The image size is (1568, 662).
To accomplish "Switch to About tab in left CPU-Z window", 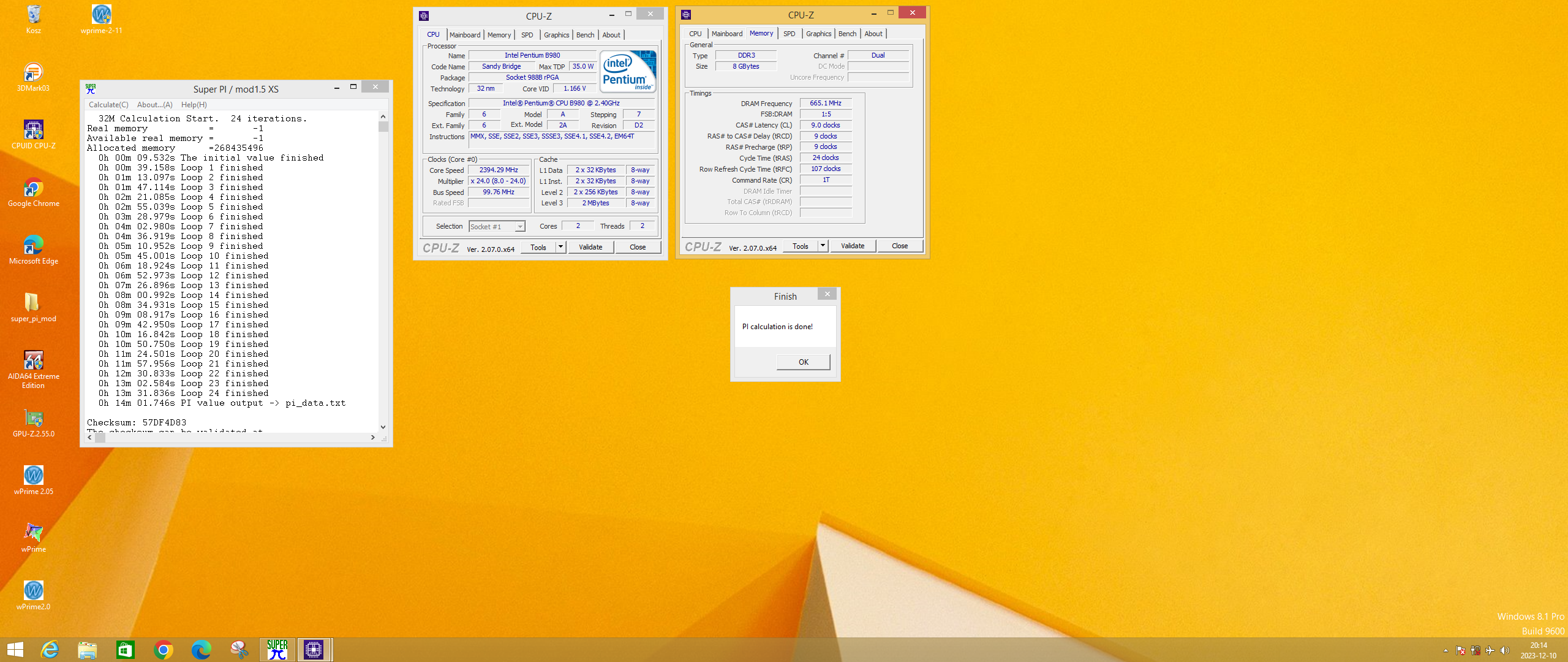I will 611,35.
